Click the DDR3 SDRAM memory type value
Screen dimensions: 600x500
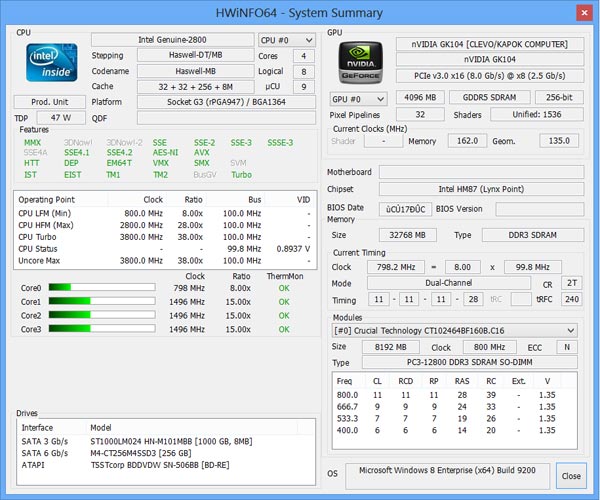pos(533,235)
